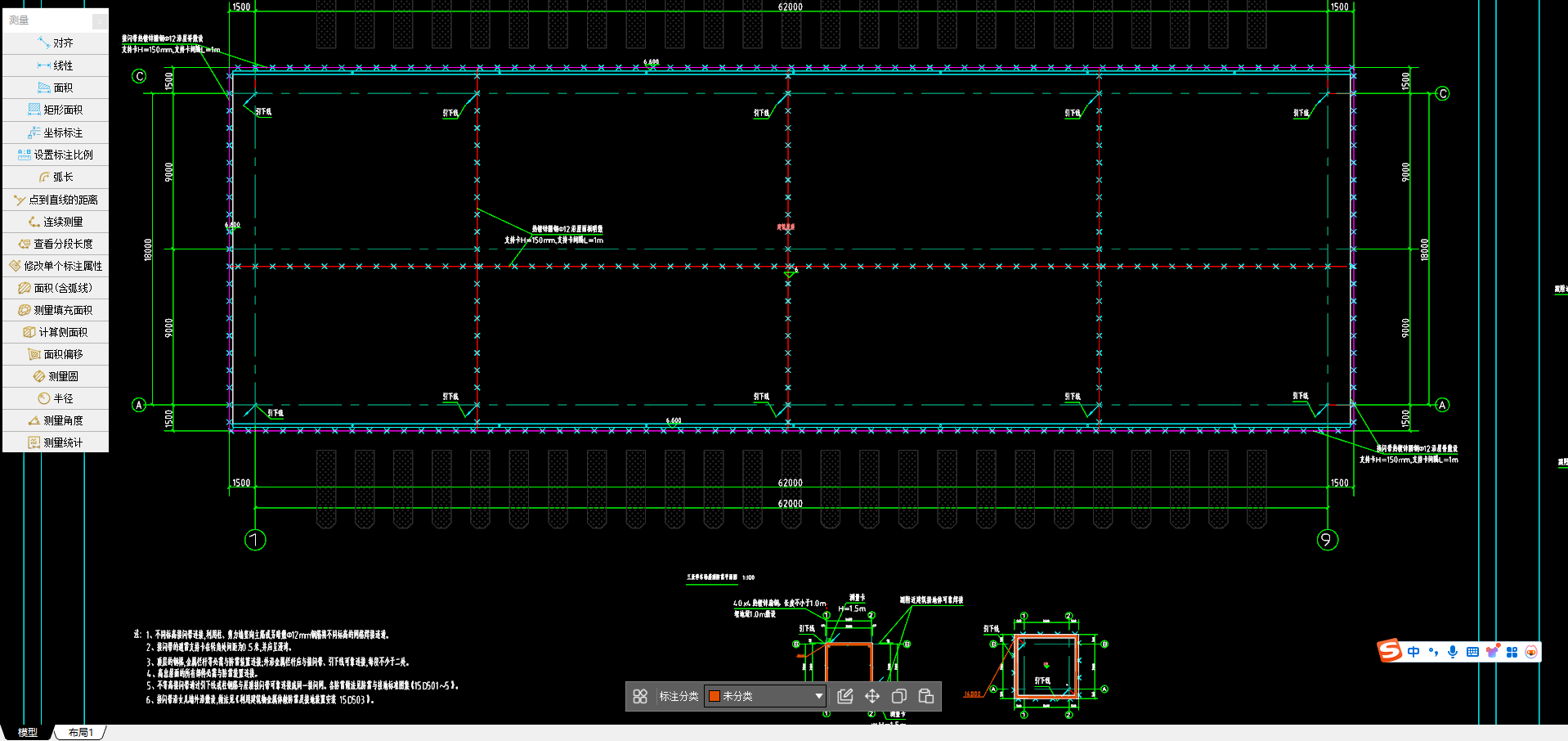Click the top 62000 dimension text
This screenshot has width=1568, height=741.
(790, 7)
